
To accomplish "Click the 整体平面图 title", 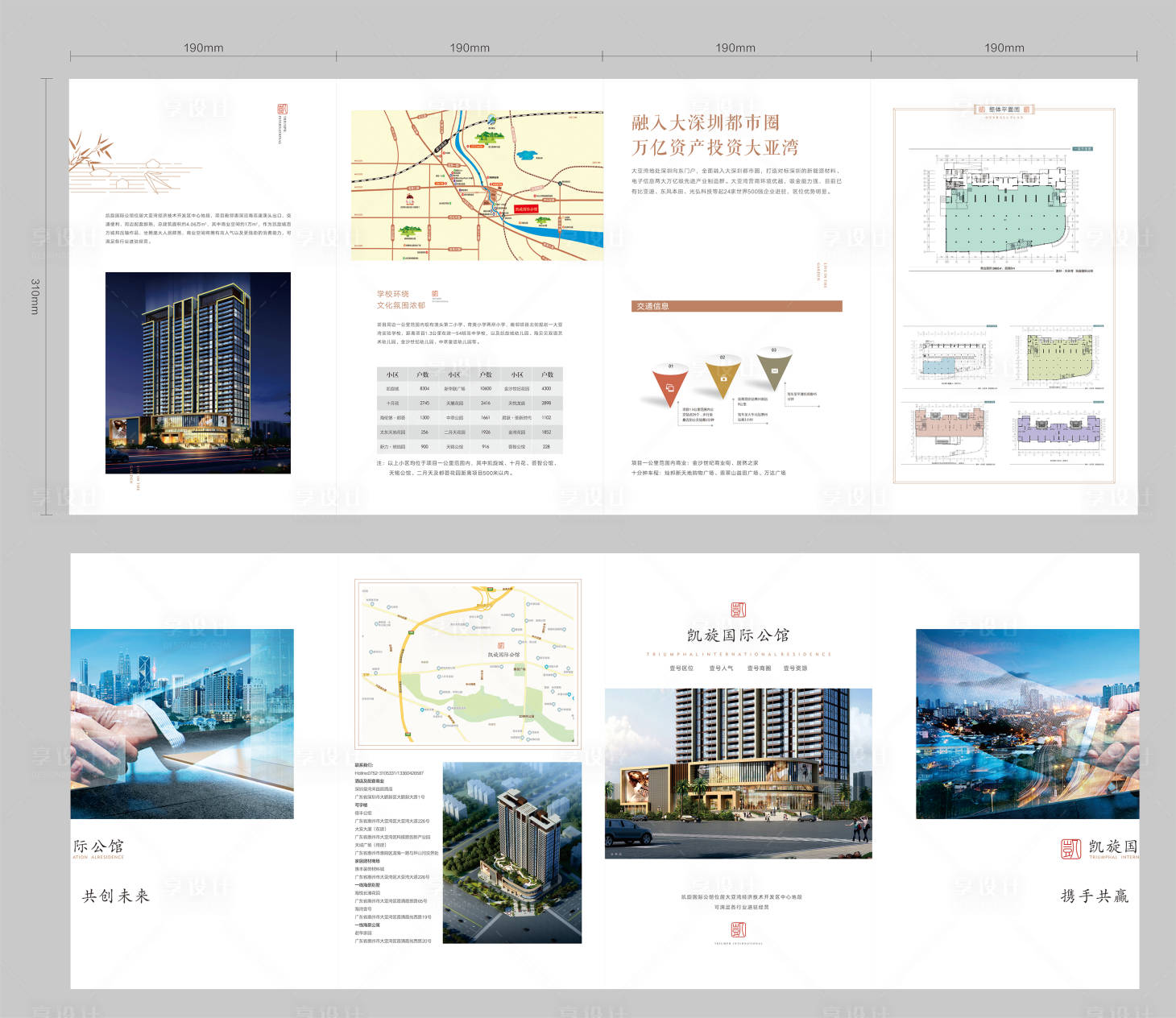I will click(1004, 109).
